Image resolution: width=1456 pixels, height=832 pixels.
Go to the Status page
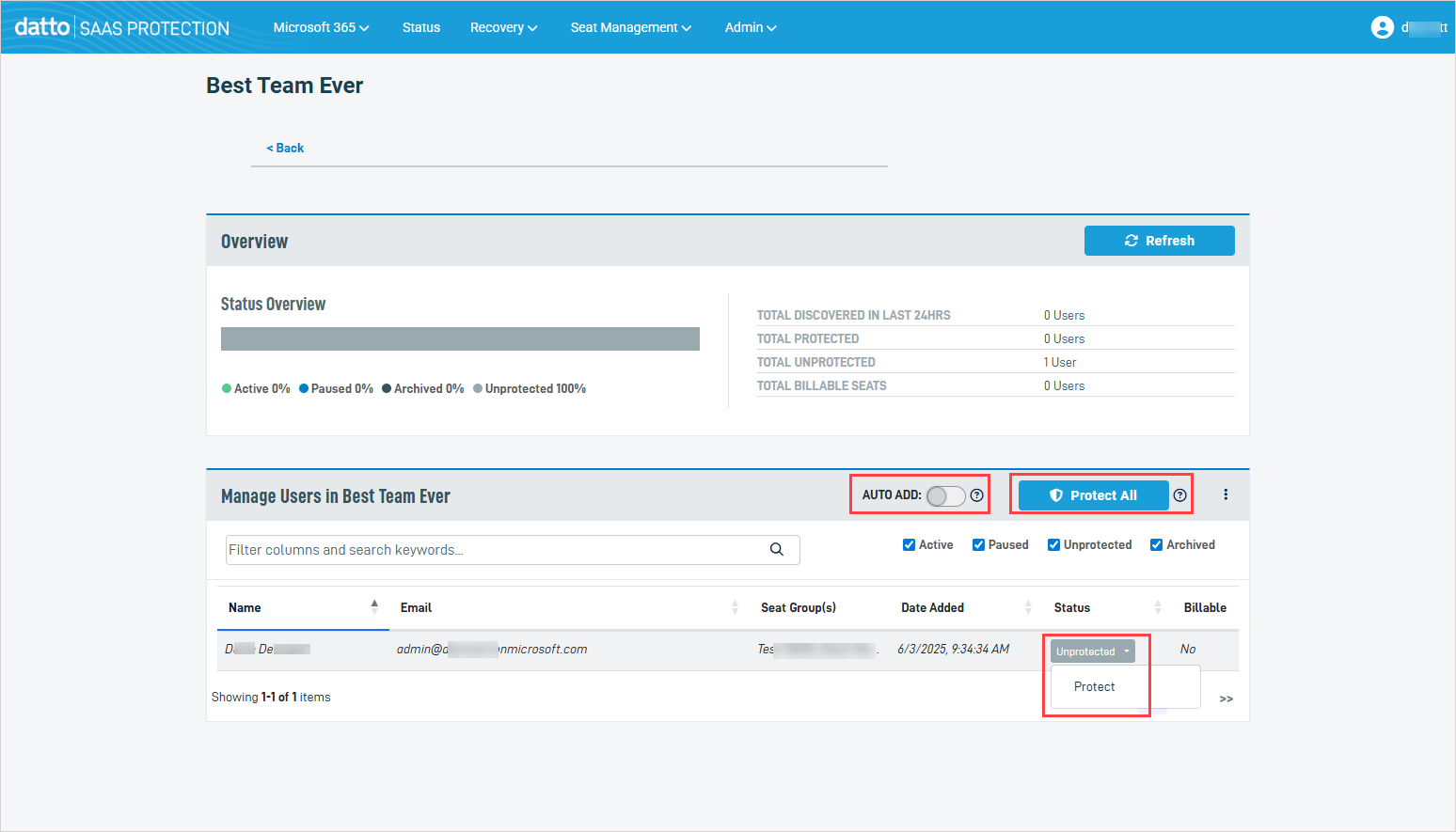tap(421, 27)
